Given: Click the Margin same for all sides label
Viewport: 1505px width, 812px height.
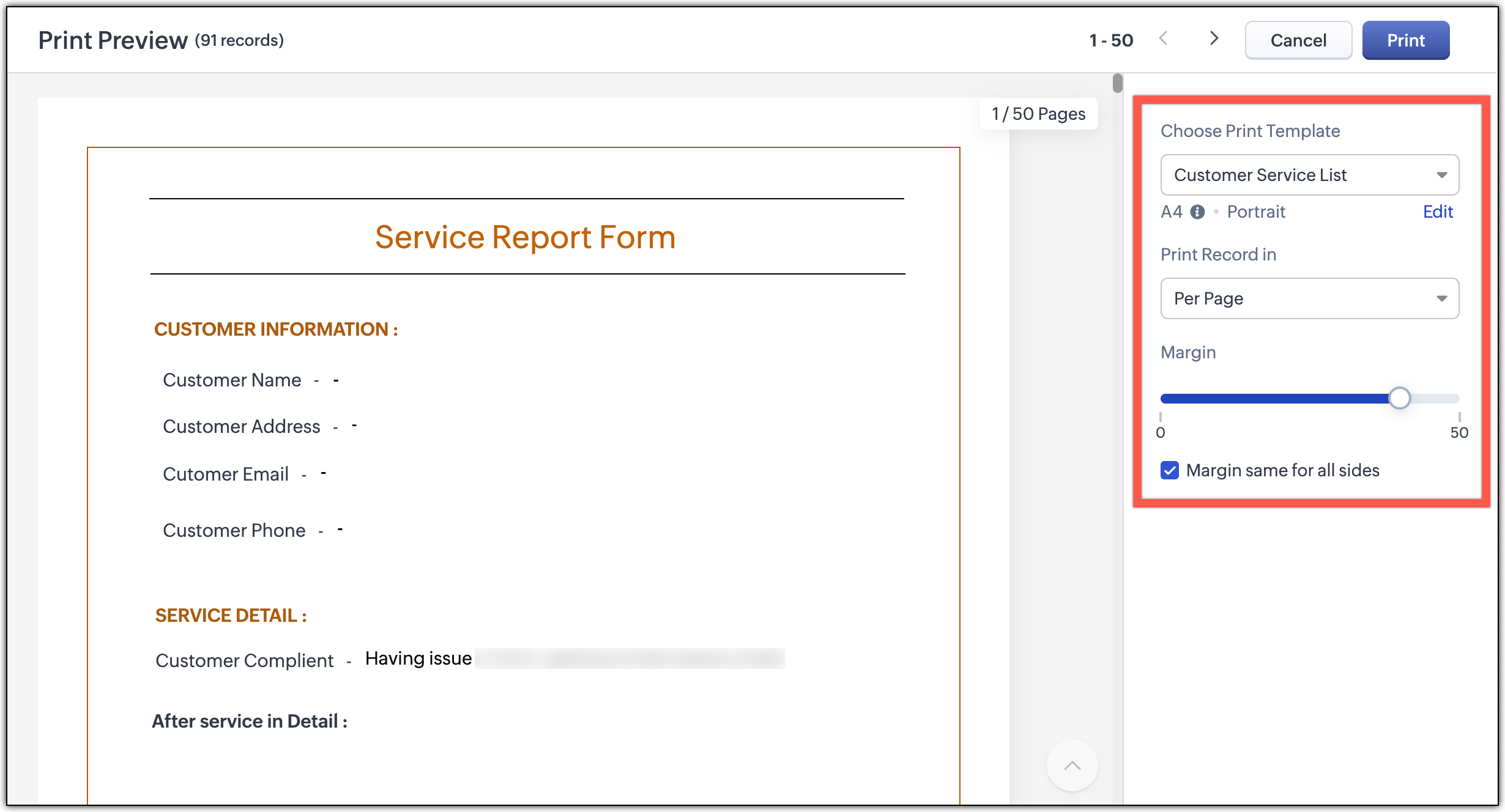Looking at the screenshot, I should coord(1282,470).
